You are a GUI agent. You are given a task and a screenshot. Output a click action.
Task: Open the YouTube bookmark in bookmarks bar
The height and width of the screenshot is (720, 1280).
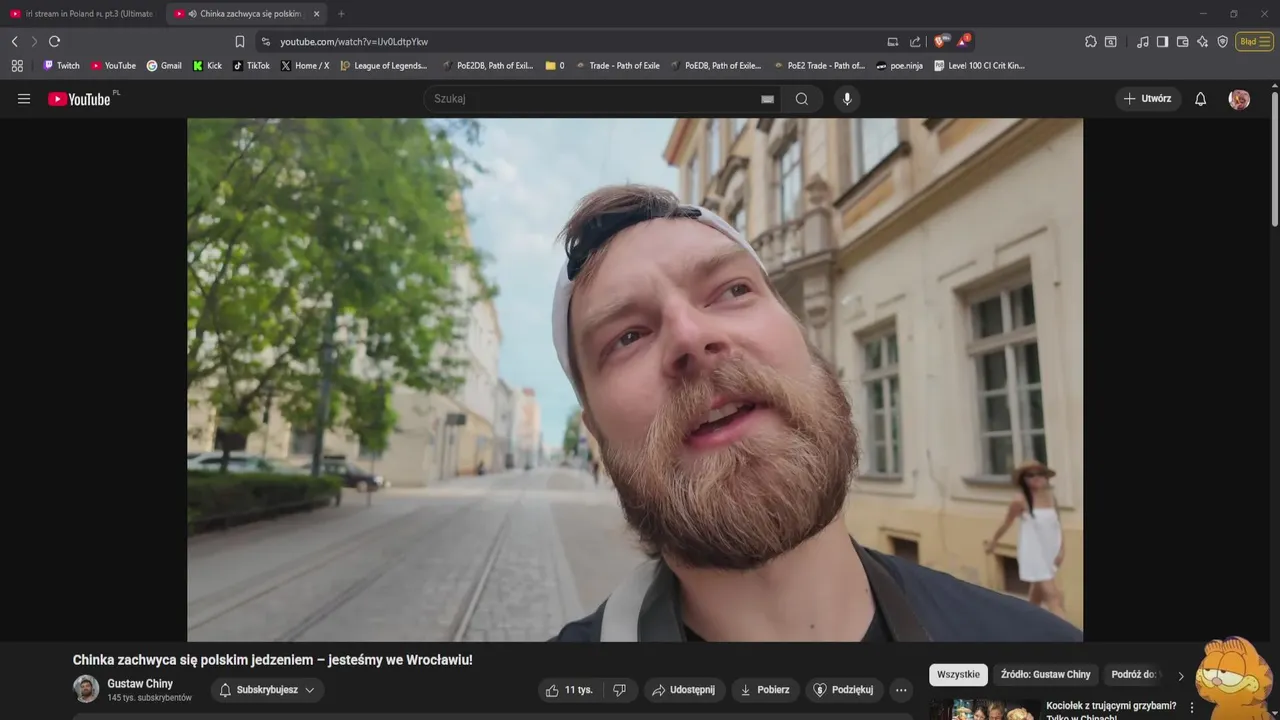(113, 66)
